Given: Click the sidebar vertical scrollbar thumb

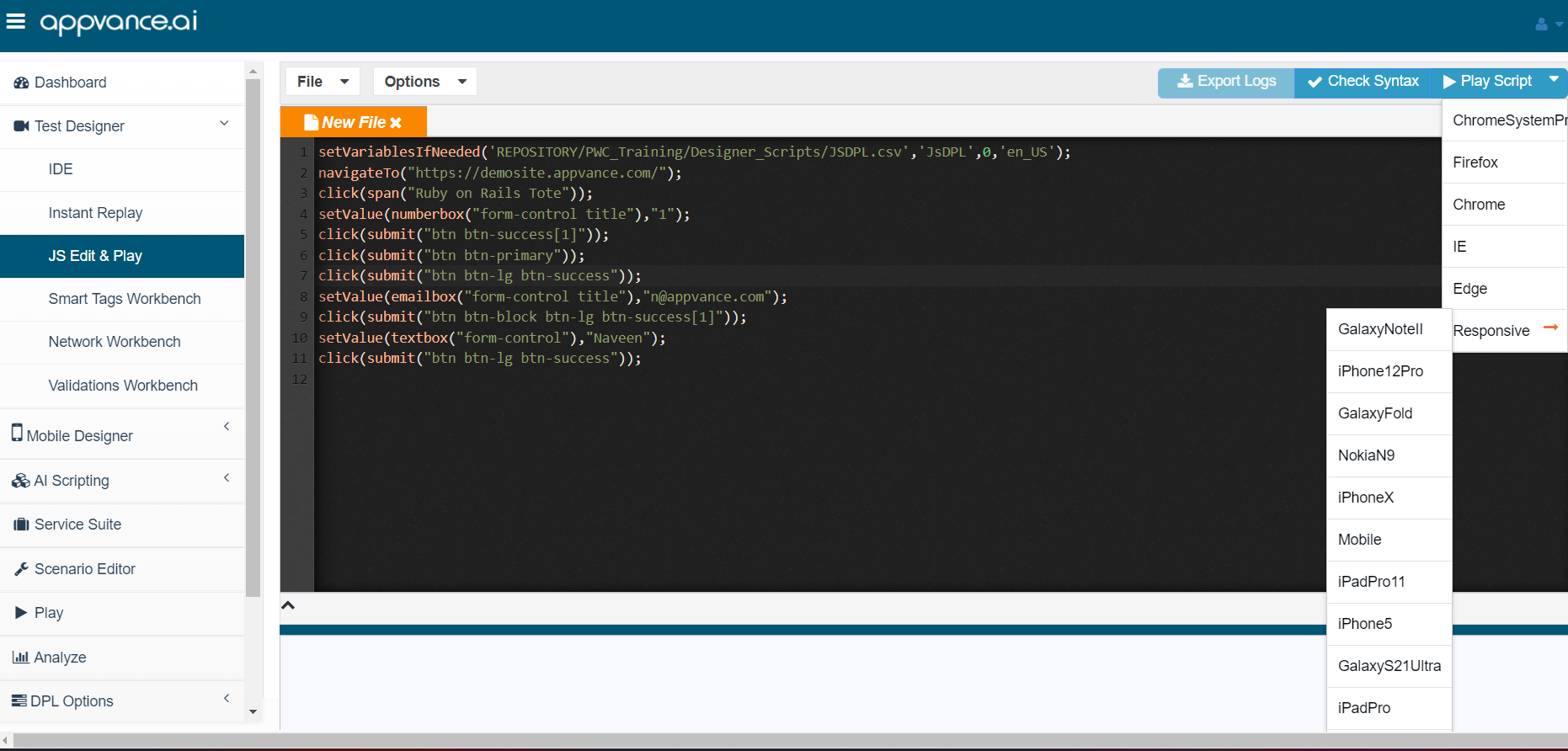Looking at the screenshot, I should click(253, 338).
